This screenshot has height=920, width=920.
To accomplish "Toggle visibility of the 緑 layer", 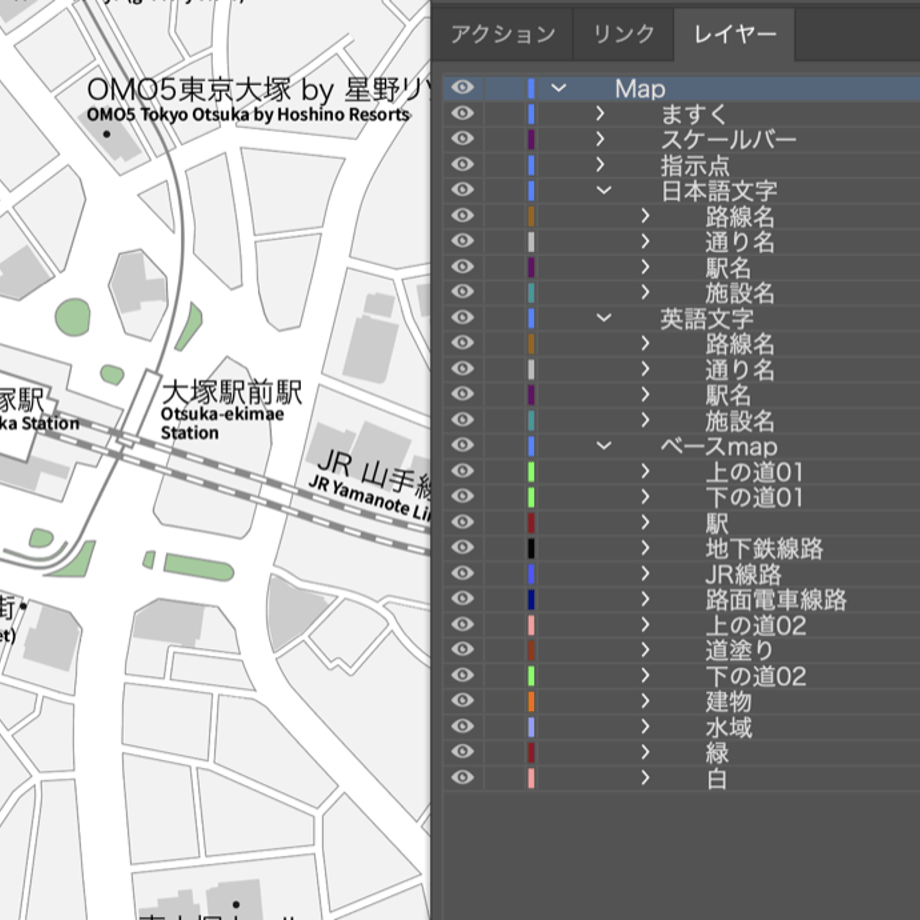I will point(462,752).
